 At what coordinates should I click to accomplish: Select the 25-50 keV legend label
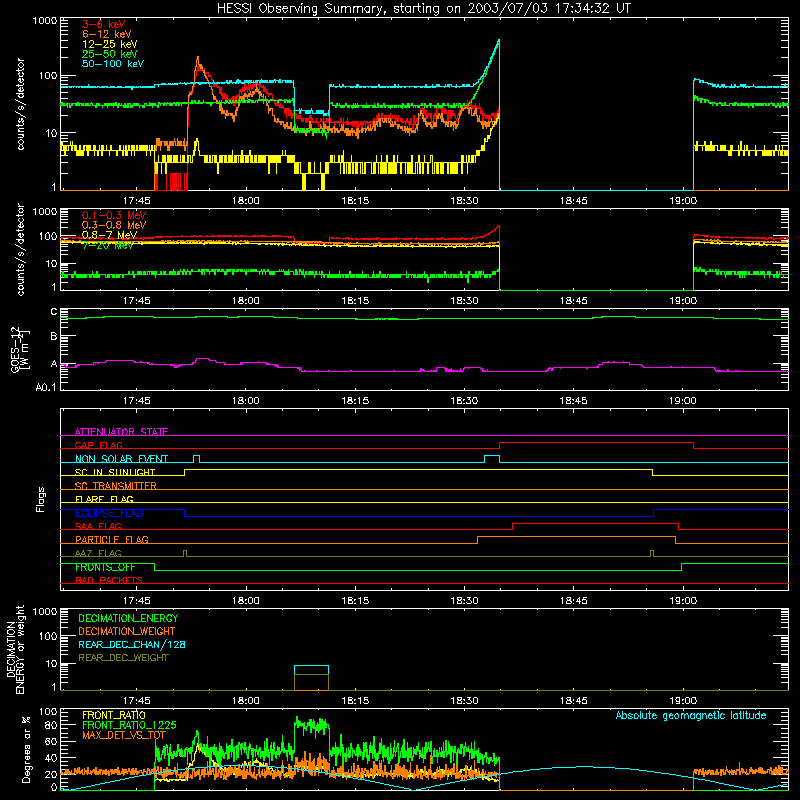click(x=110, y=54)
